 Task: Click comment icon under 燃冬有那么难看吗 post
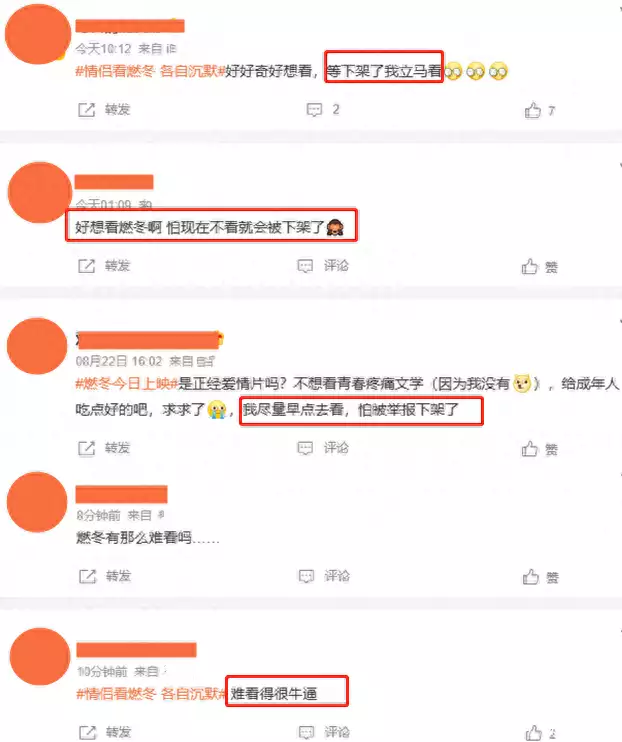point(306,576)
